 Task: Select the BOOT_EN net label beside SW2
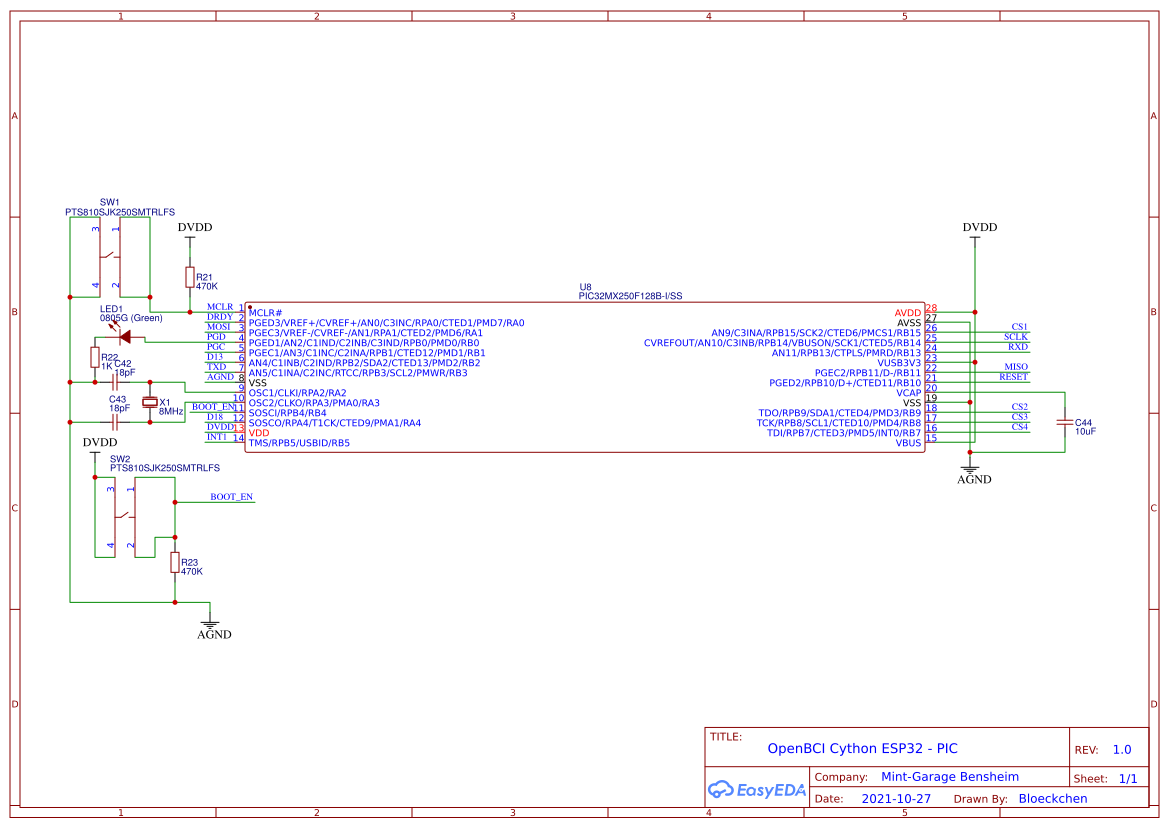(231, 497)
